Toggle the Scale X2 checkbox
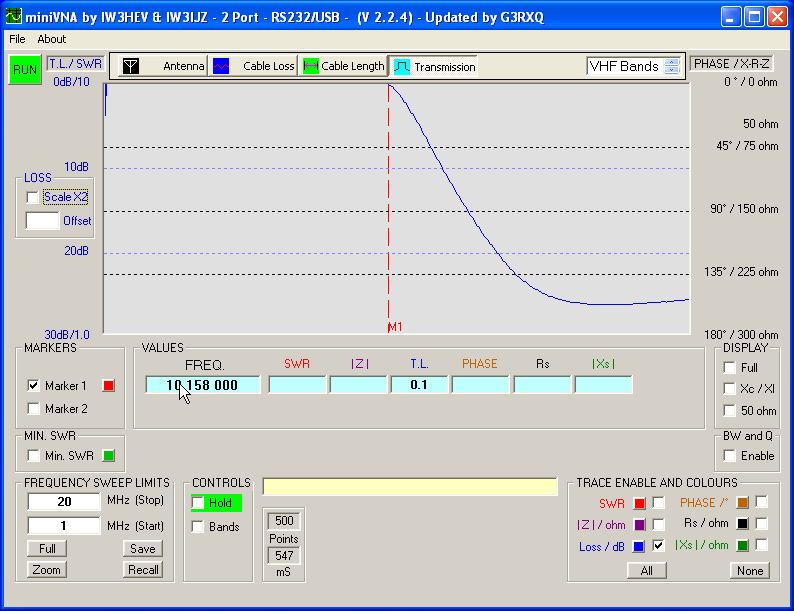This screenshot has width=794, height=611. (33, 198)
